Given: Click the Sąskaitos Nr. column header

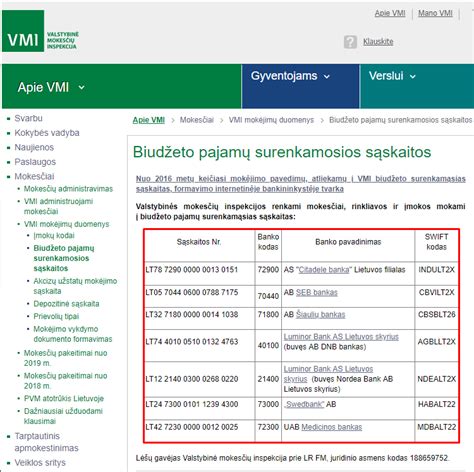Looking at the screenshot, I should (199, 242).
